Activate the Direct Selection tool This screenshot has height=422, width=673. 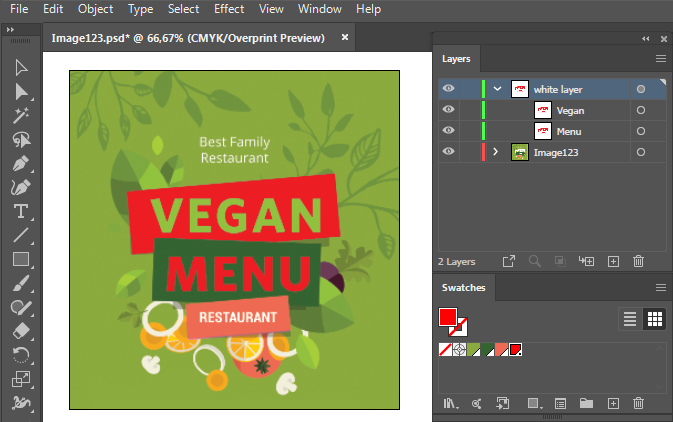pyautogui.click(x=20, y=92)
